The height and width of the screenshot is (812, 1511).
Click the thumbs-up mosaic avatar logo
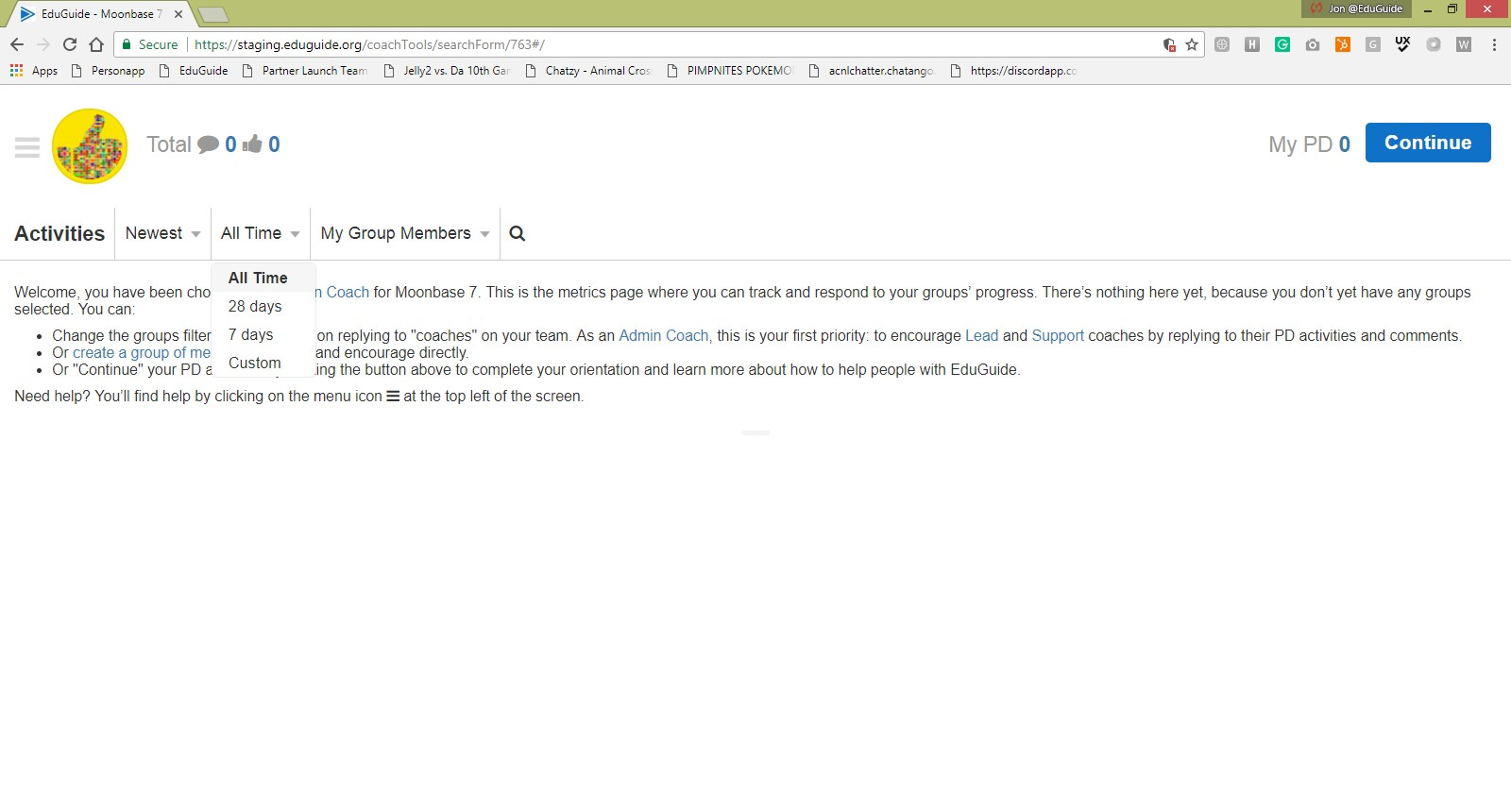(90, 146)
